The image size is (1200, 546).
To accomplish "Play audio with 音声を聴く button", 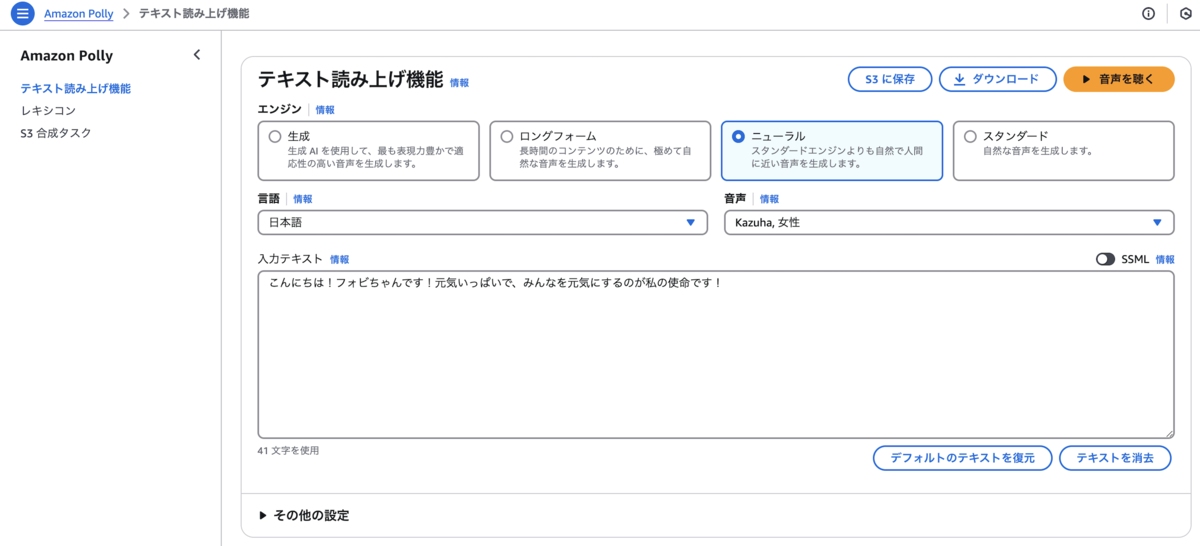I will (1118, 79).
